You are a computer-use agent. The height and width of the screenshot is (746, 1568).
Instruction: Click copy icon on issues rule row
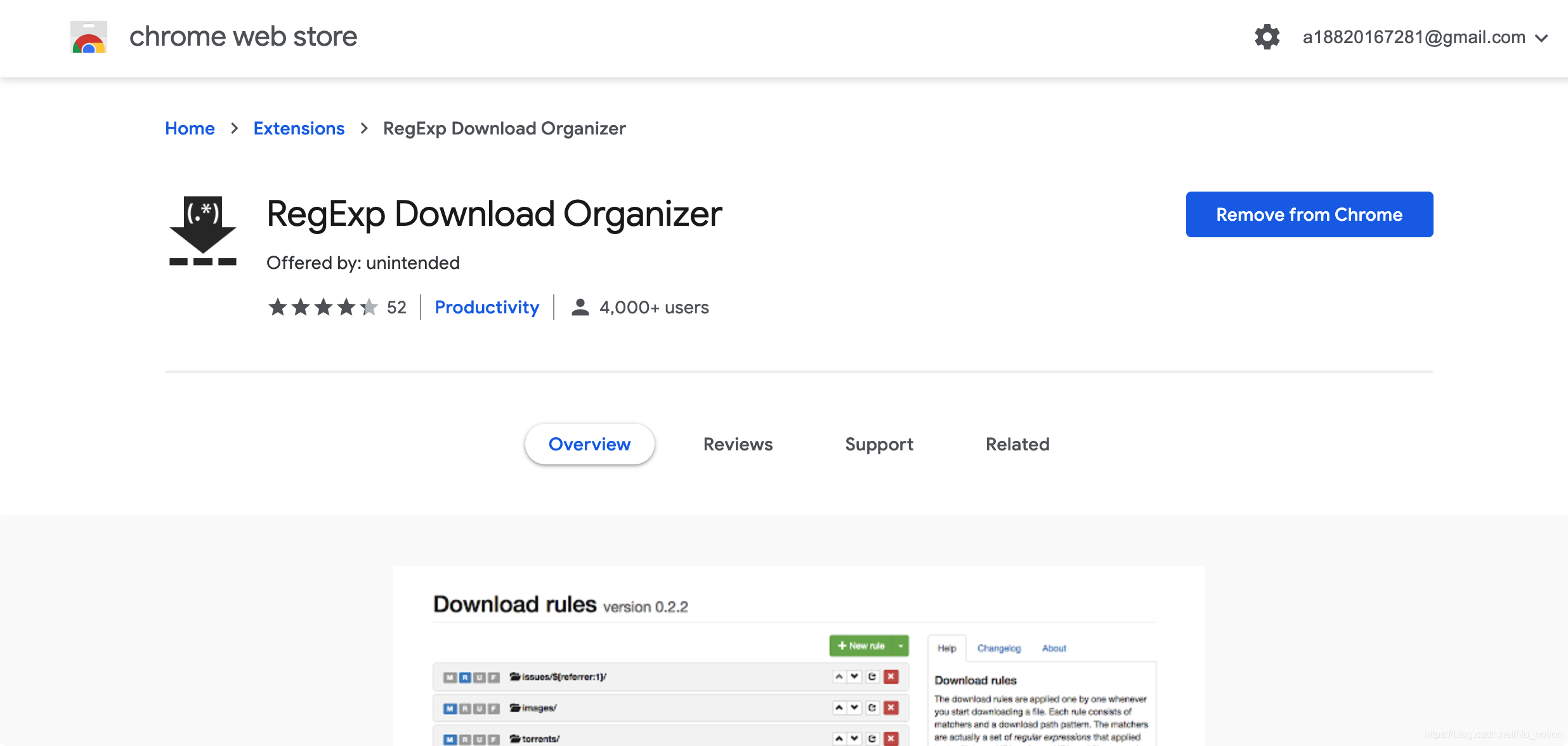[x=872, y=677]
